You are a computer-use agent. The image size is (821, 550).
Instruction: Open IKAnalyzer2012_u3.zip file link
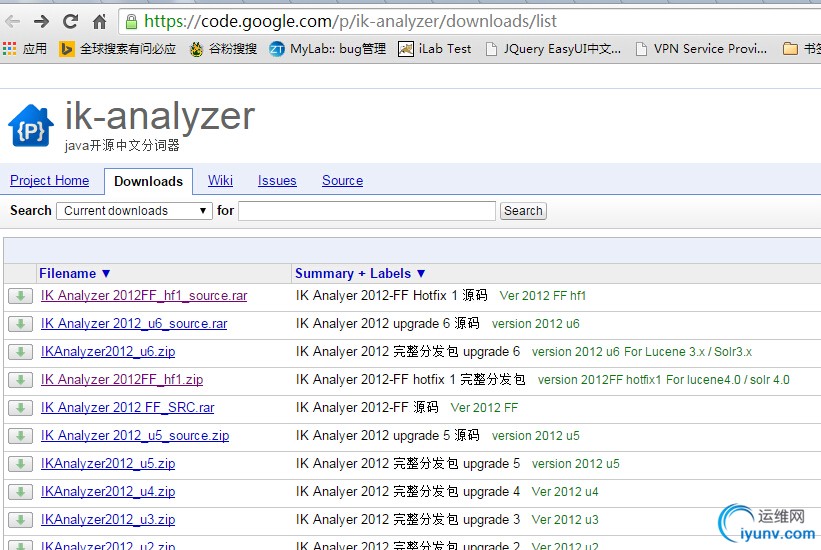[x=108, y=520]
